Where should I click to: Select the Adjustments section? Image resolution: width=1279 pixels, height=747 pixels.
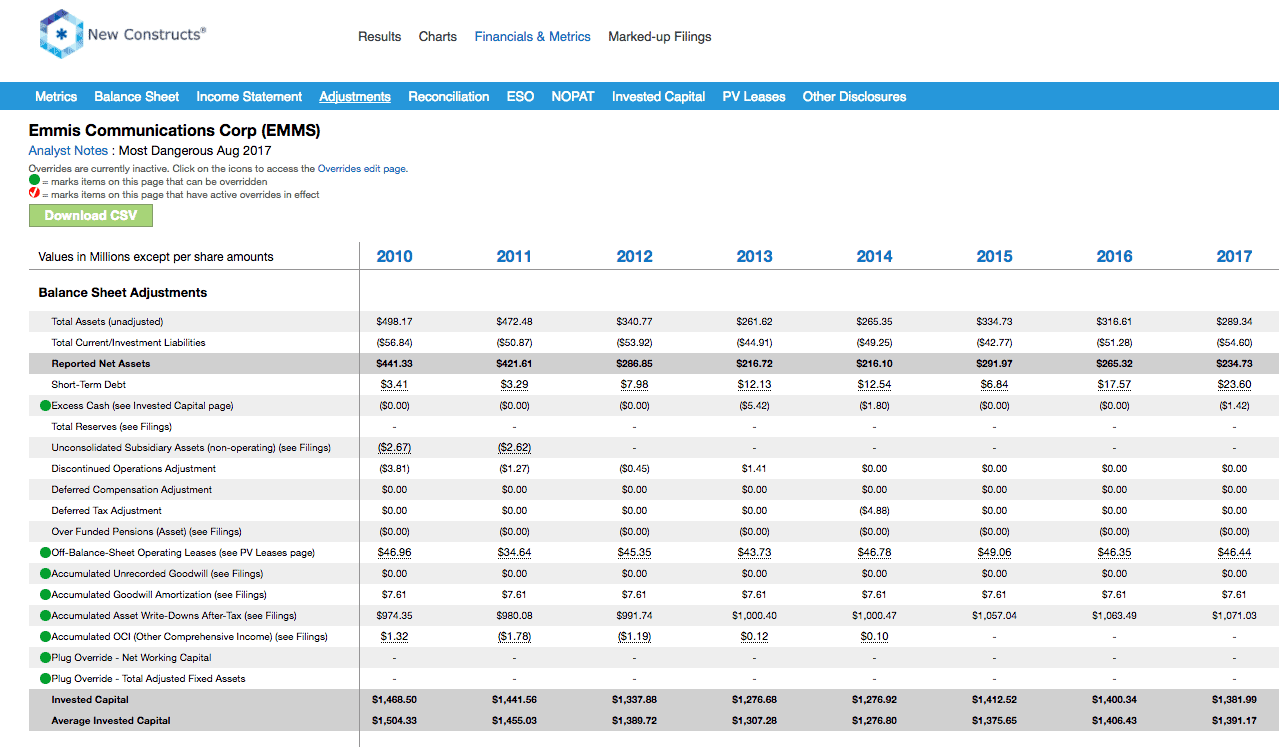pos(355,97)
